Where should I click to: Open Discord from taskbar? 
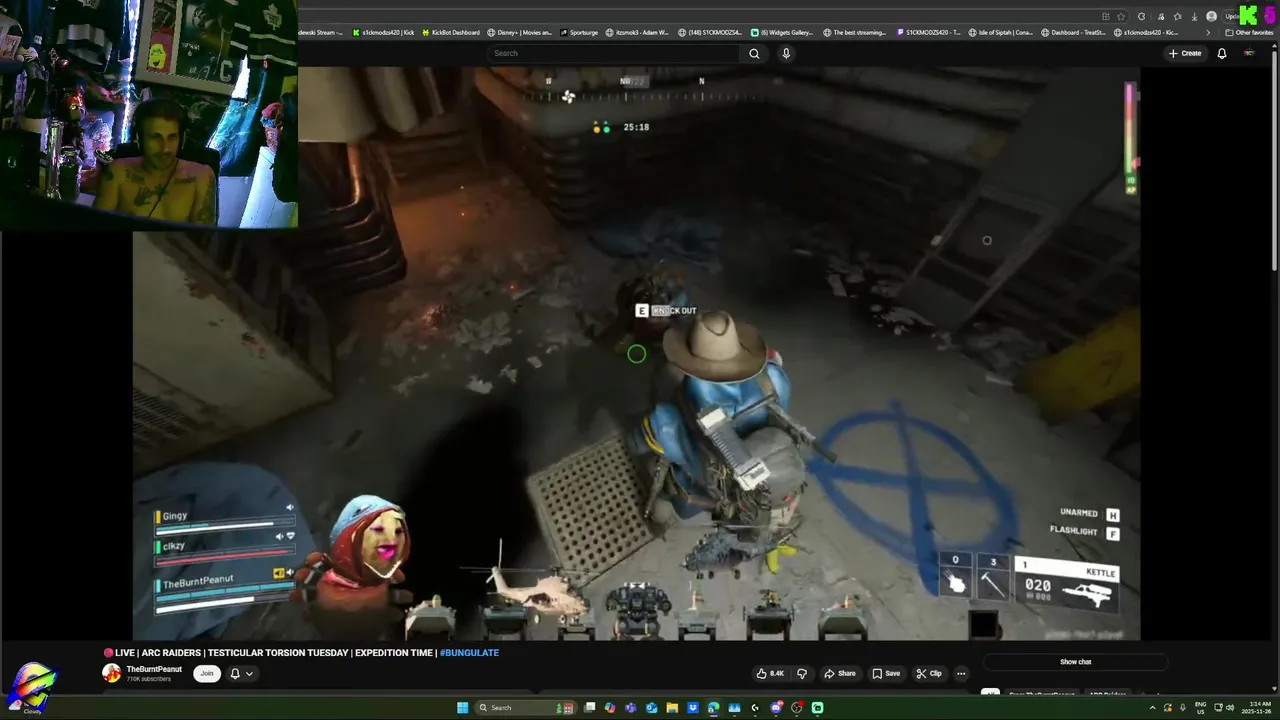click(x=776, y=708)
